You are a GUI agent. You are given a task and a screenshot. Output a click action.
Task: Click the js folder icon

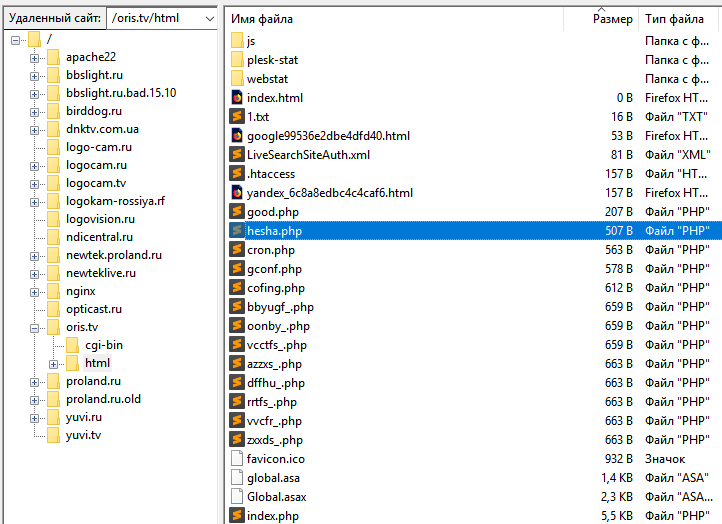237,41
